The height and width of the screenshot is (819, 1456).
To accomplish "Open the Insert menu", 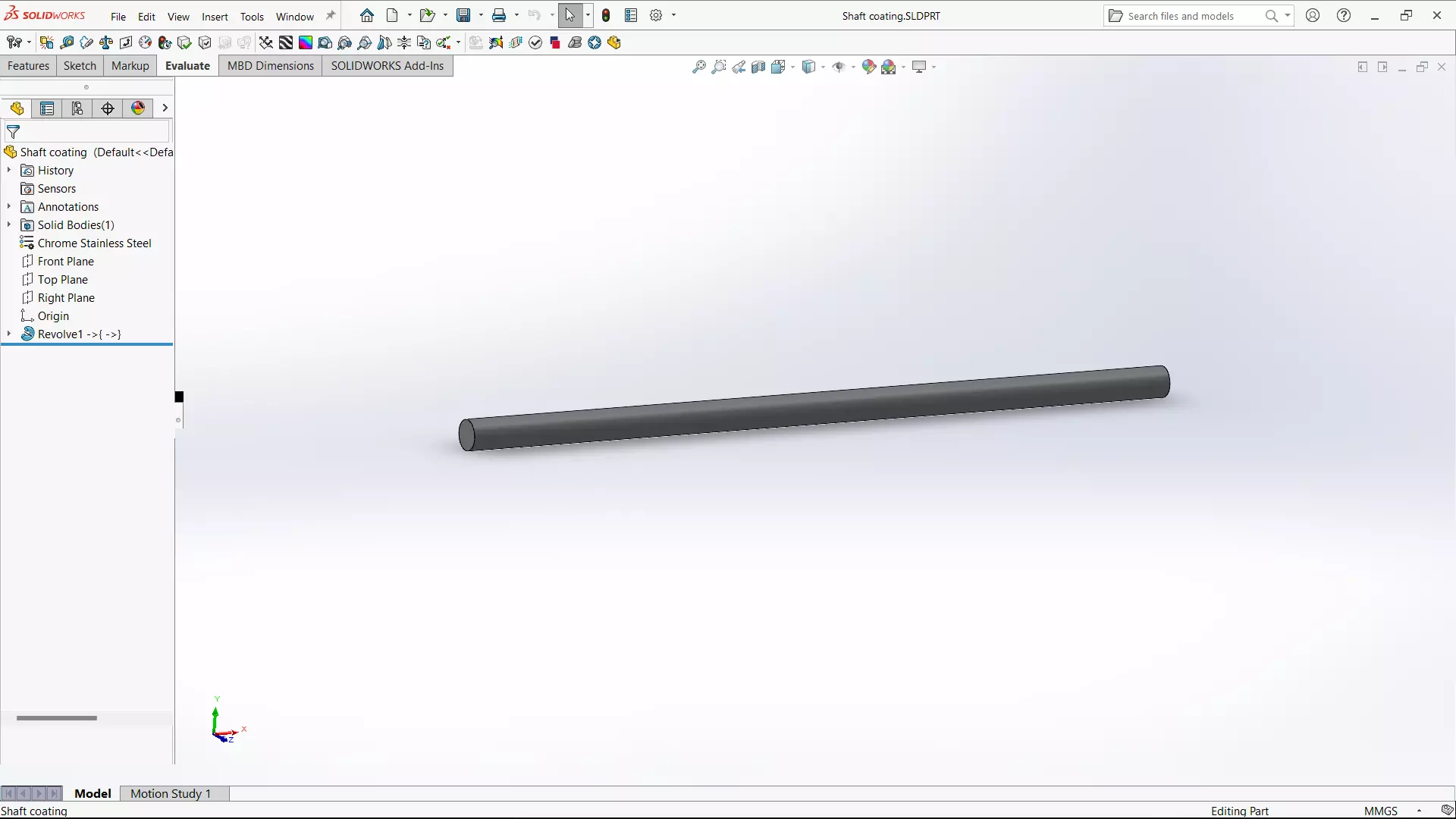I will coord(215,16).
